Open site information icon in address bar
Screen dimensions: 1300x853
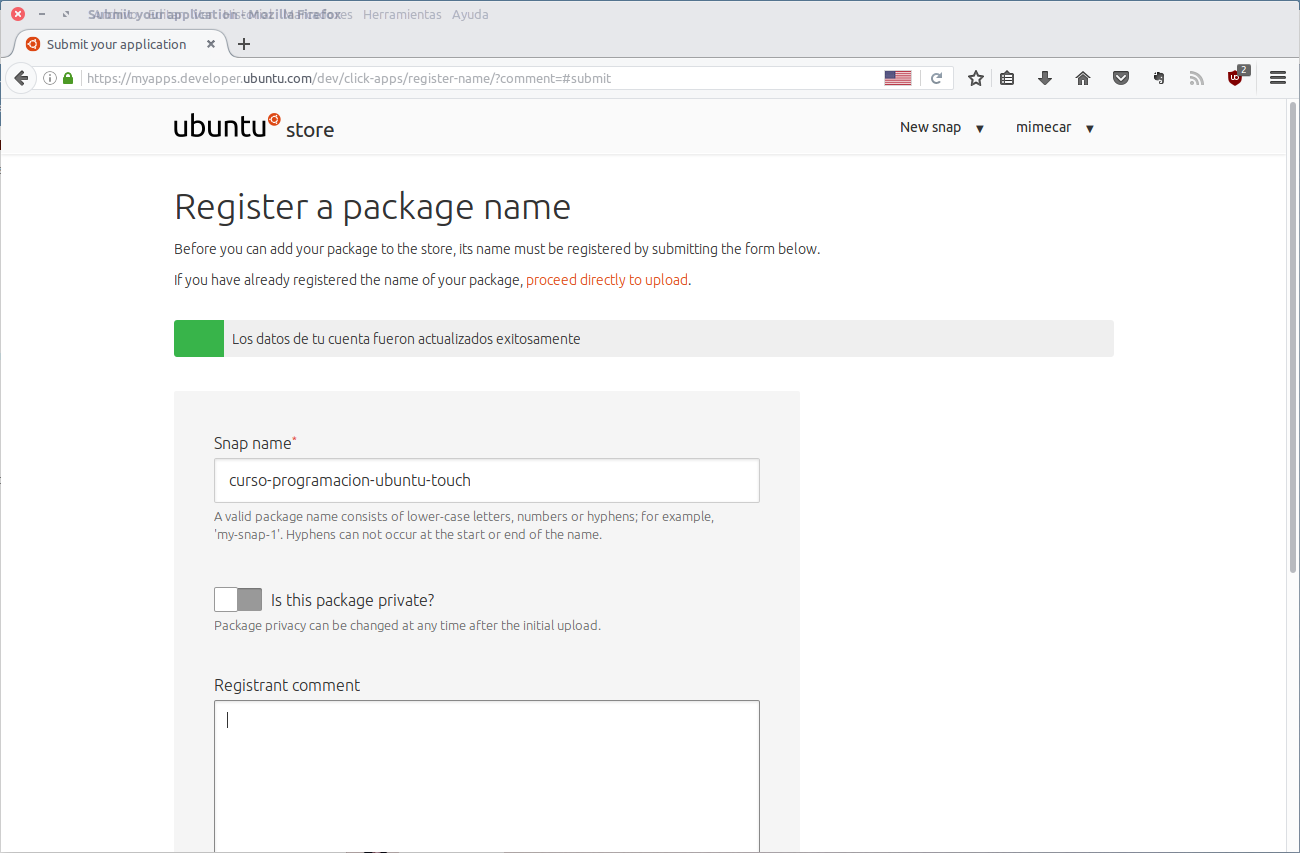(50, 78)
